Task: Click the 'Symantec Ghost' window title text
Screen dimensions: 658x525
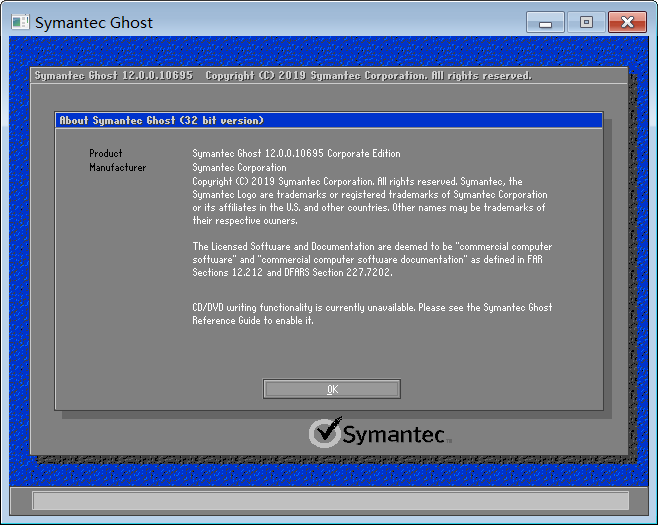Action: point(94,22)
